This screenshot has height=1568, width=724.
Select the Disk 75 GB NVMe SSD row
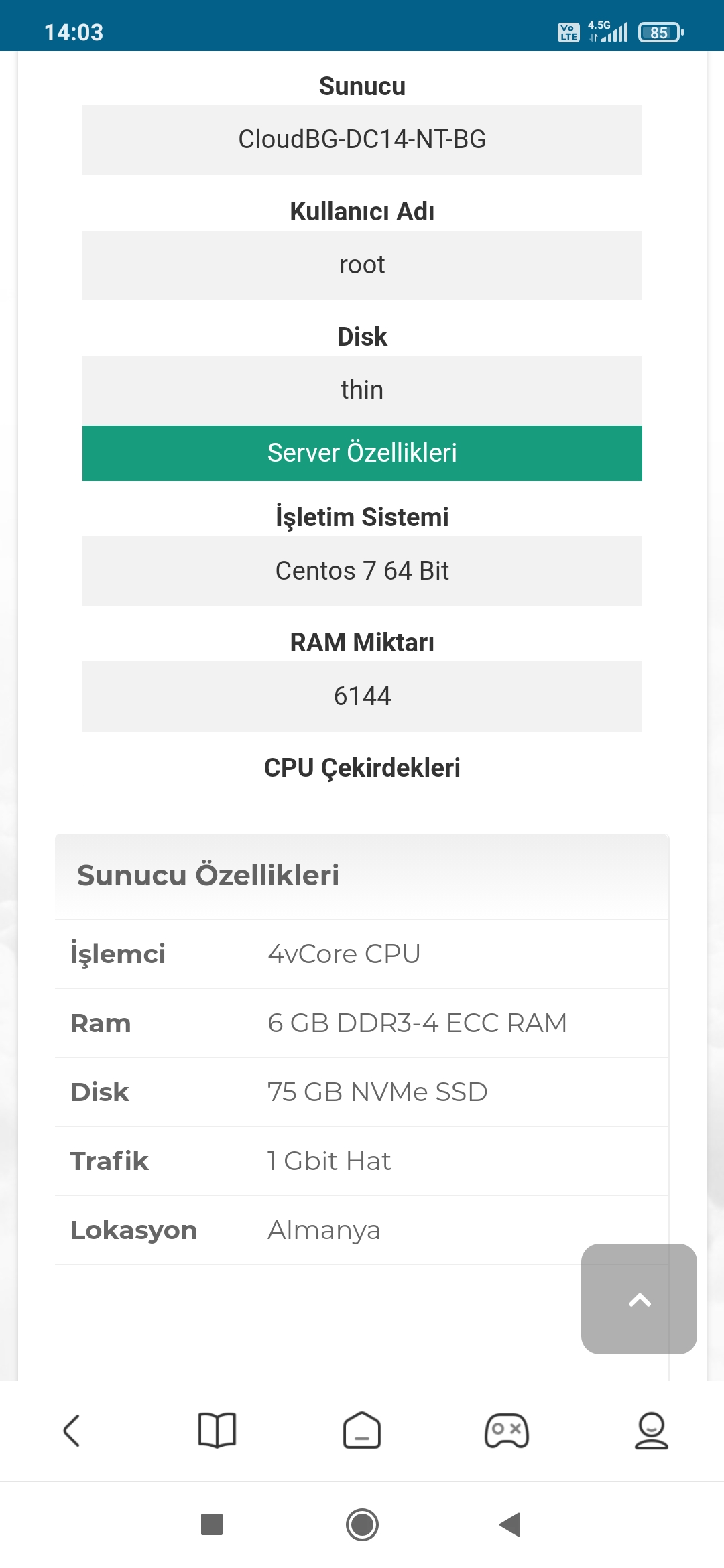362,1092
